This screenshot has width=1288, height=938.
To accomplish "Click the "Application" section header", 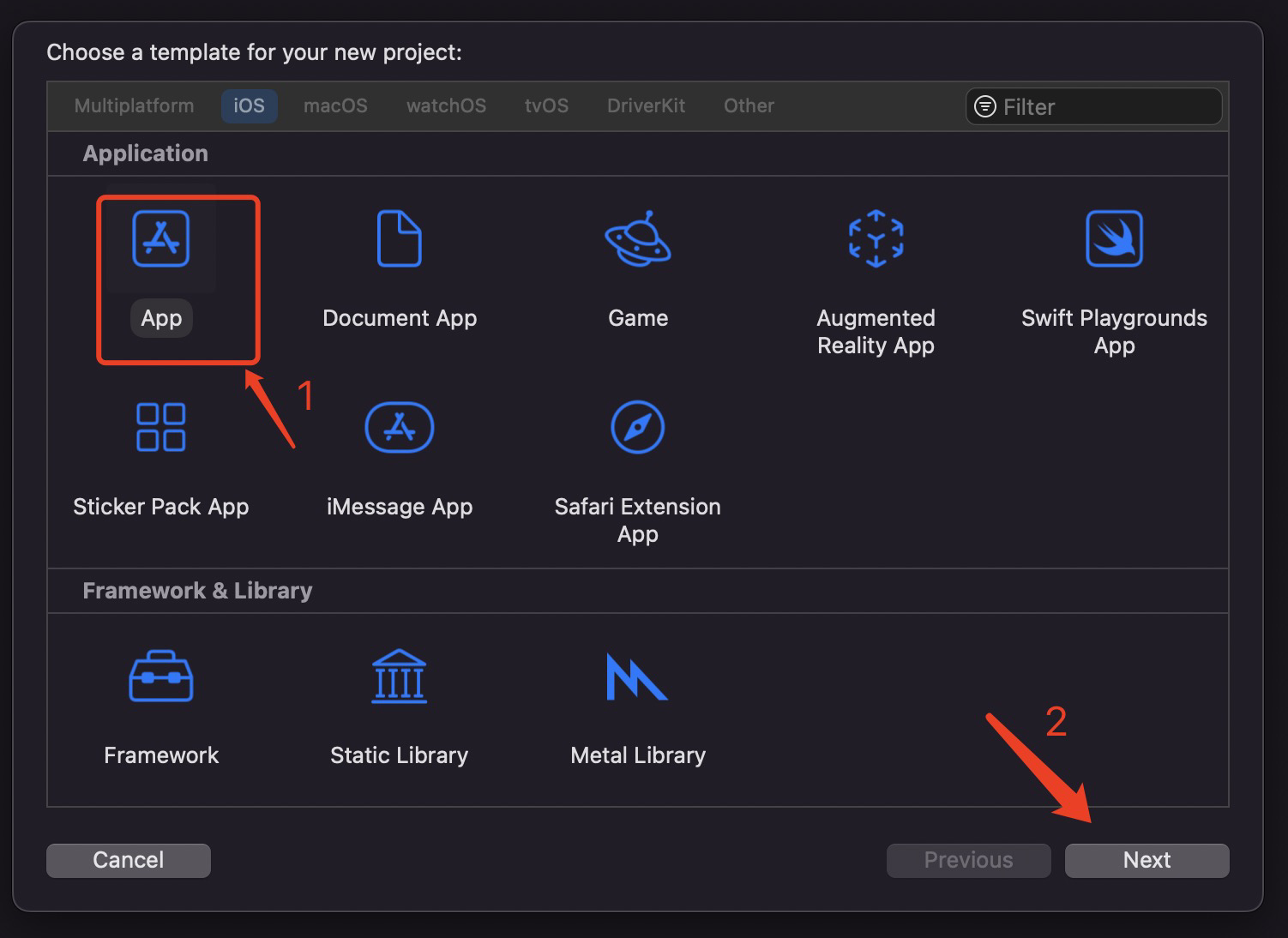I will [x=146, y=153].
